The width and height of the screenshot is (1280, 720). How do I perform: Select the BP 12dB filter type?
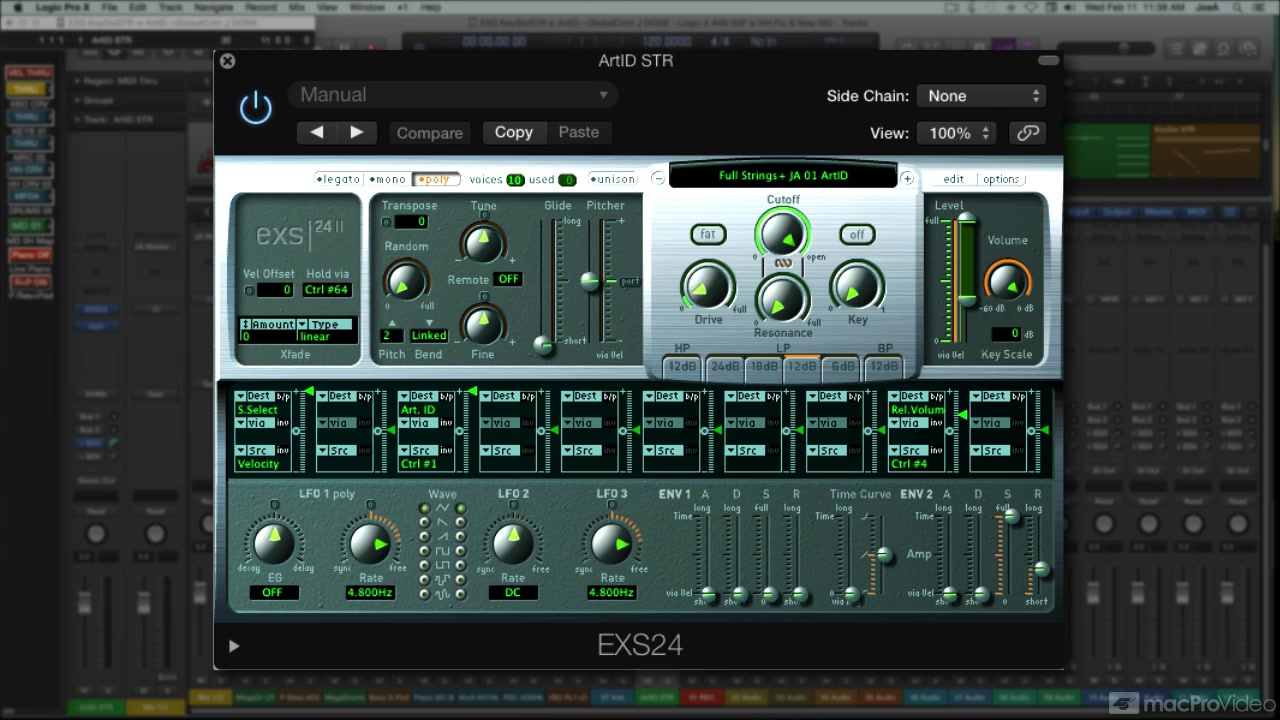tap(884, 367)
